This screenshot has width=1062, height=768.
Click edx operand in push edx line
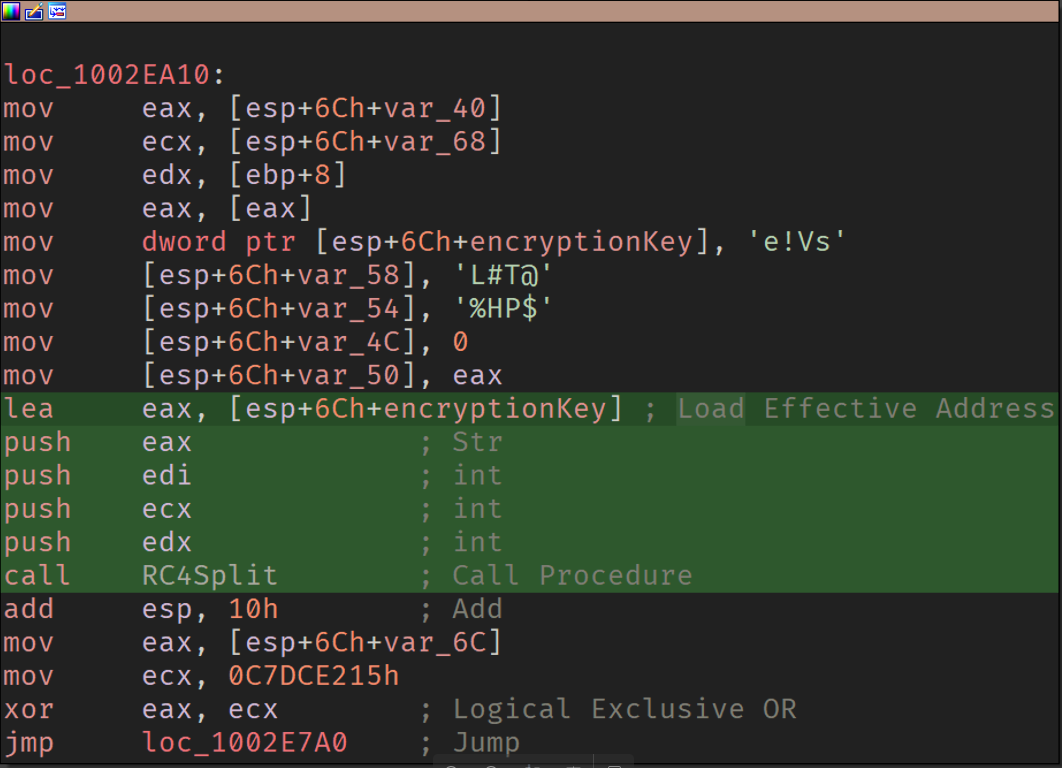(x=167, y=542)
